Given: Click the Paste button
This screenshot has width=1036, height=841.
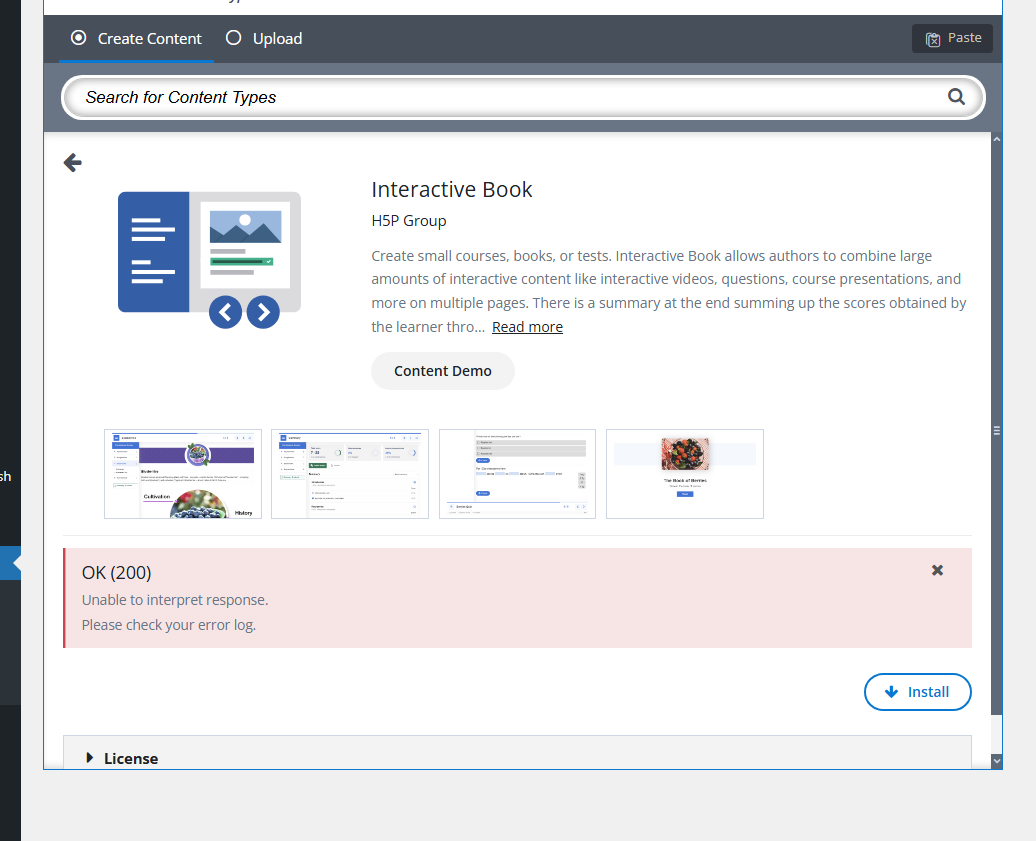Looking at the screenshot, I should pos(952,38).
